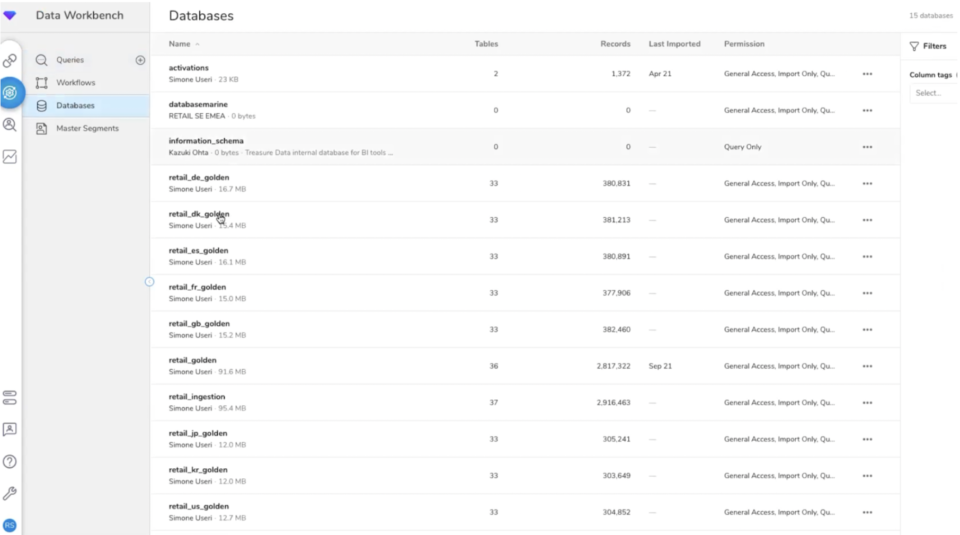
Task: Collapse the sidebar with the circle handle
Action: pyautogui.click(x=150, y=281)
